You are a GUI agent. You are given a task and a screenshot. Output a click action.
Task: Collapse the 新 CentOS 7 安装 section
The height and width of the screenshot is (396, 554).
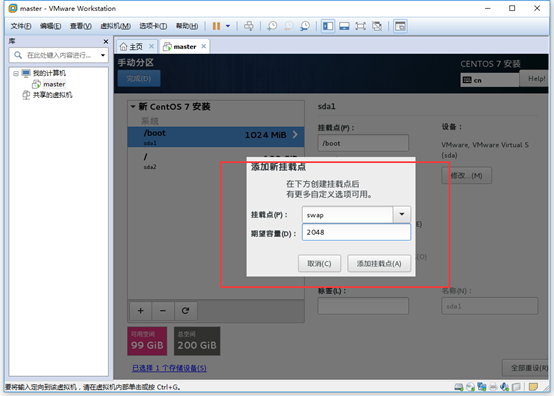click(133, 106)
